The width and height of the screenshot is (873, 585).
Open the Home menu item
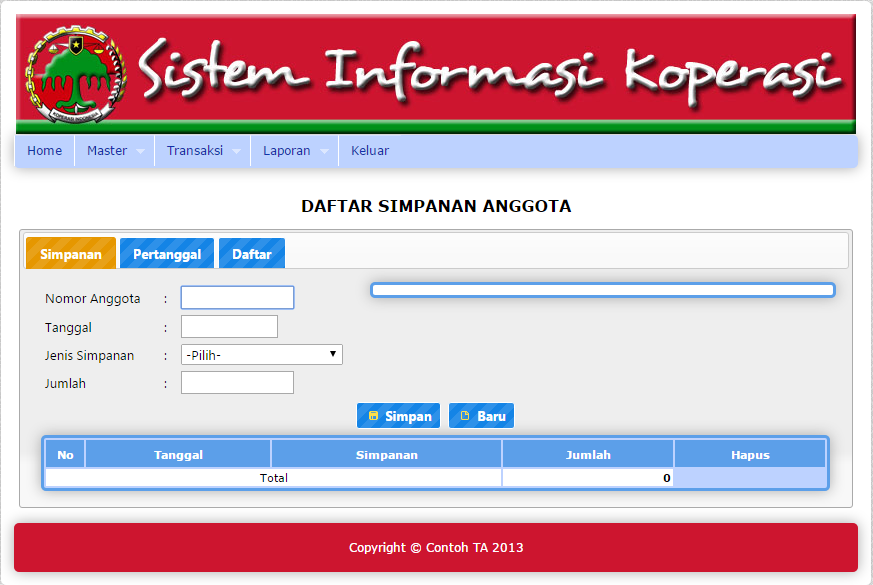point(44,151)
